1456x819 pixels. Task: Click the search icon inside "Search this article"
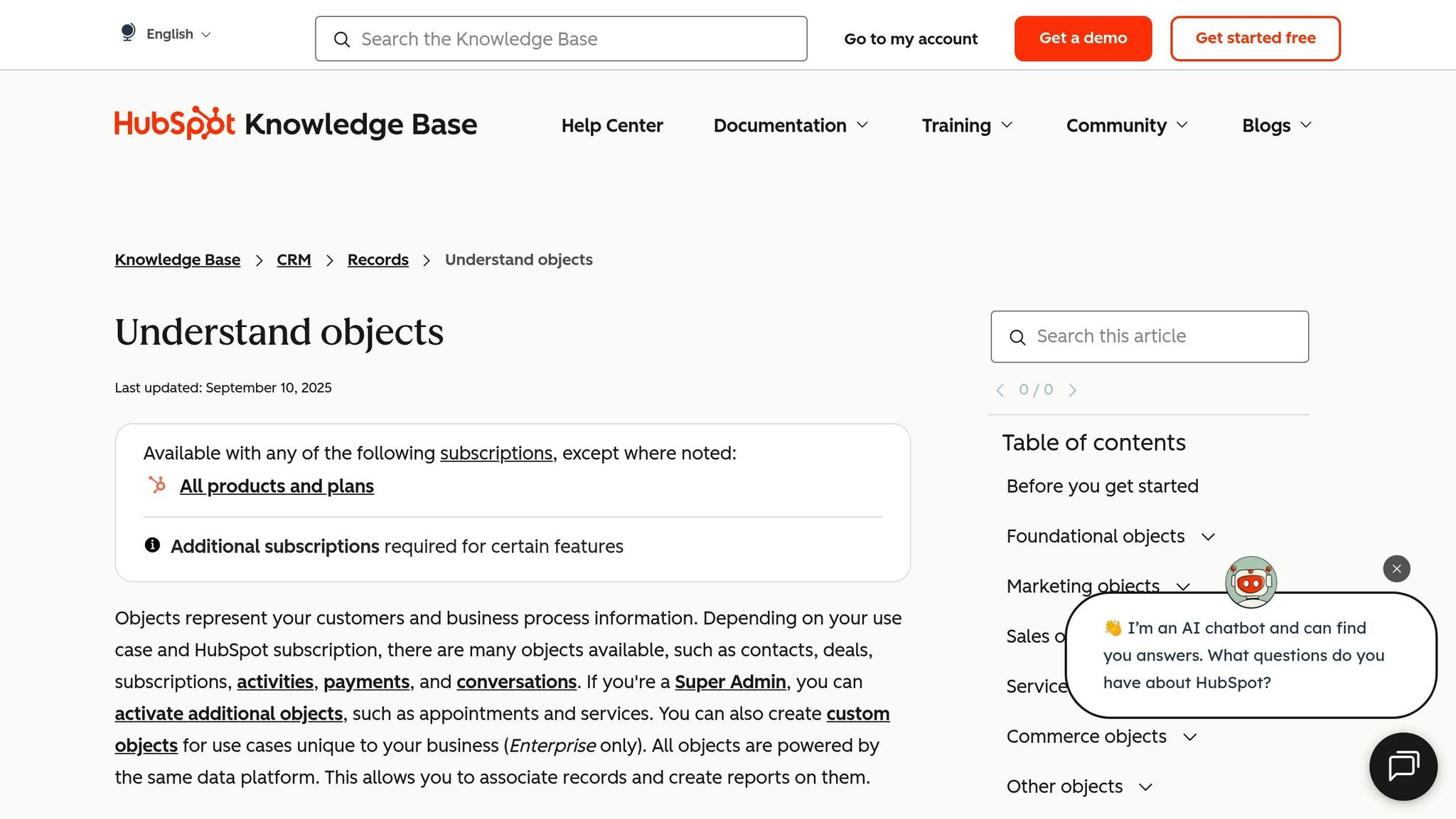tap(1018, 337)
